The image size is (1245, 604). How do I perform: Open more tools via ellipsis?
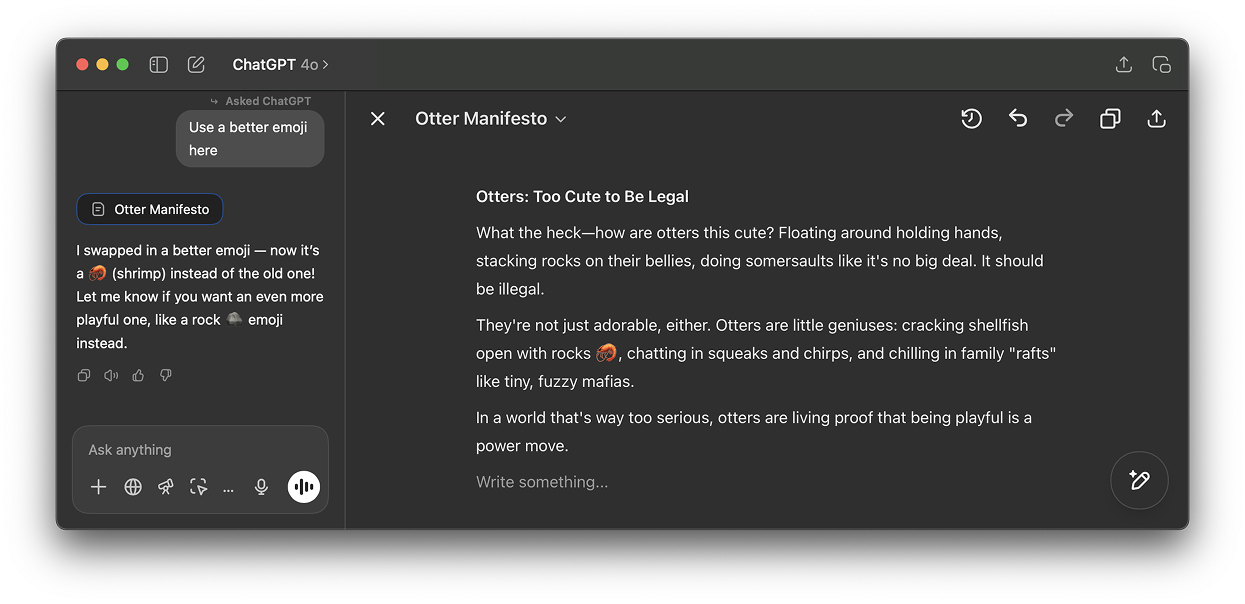[228, 488]
